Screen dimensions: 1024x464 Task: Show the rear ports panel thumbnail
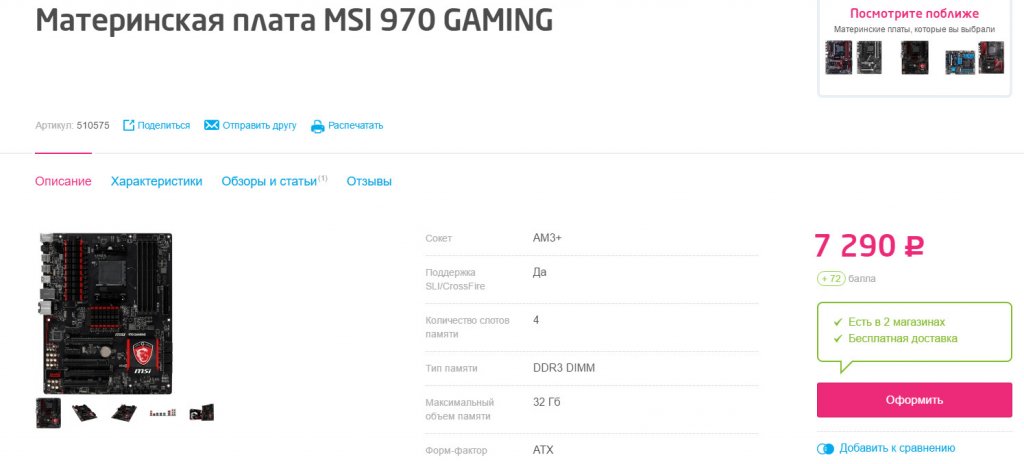[x=162, y=412]
